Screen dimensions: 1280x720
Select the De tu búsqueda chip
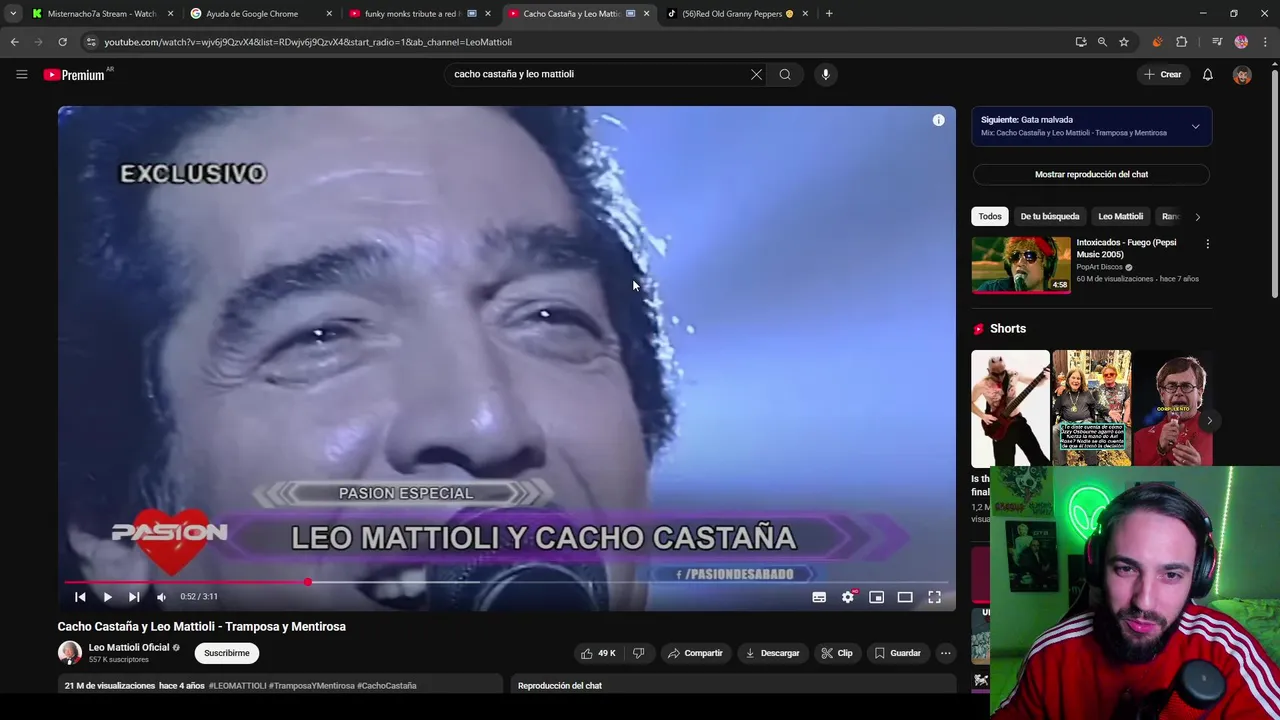coord(1049,216)
